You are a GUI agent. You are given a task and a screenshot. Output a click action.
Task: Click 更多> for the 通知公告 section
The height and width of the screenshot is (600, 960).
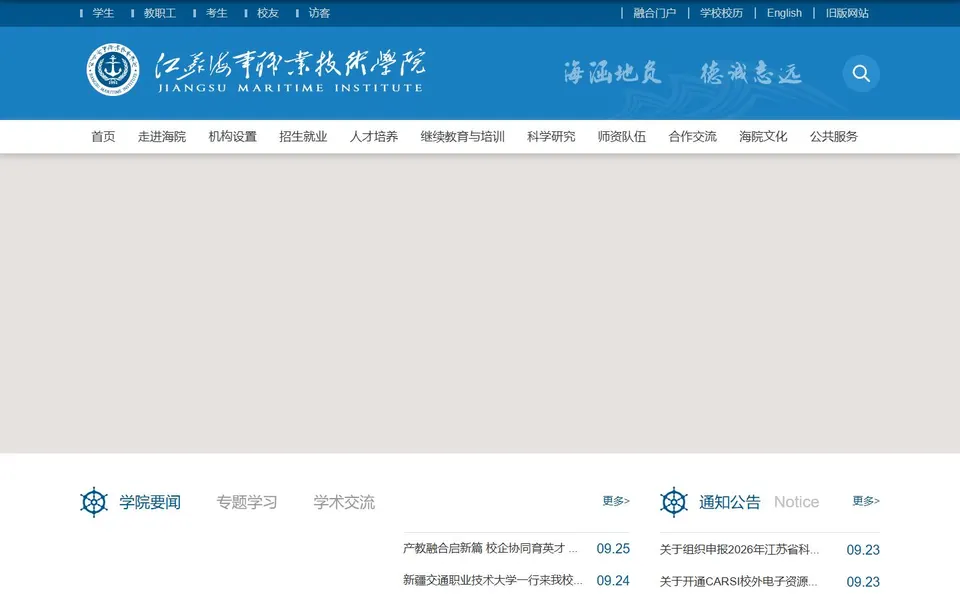(x=866, y=501)
